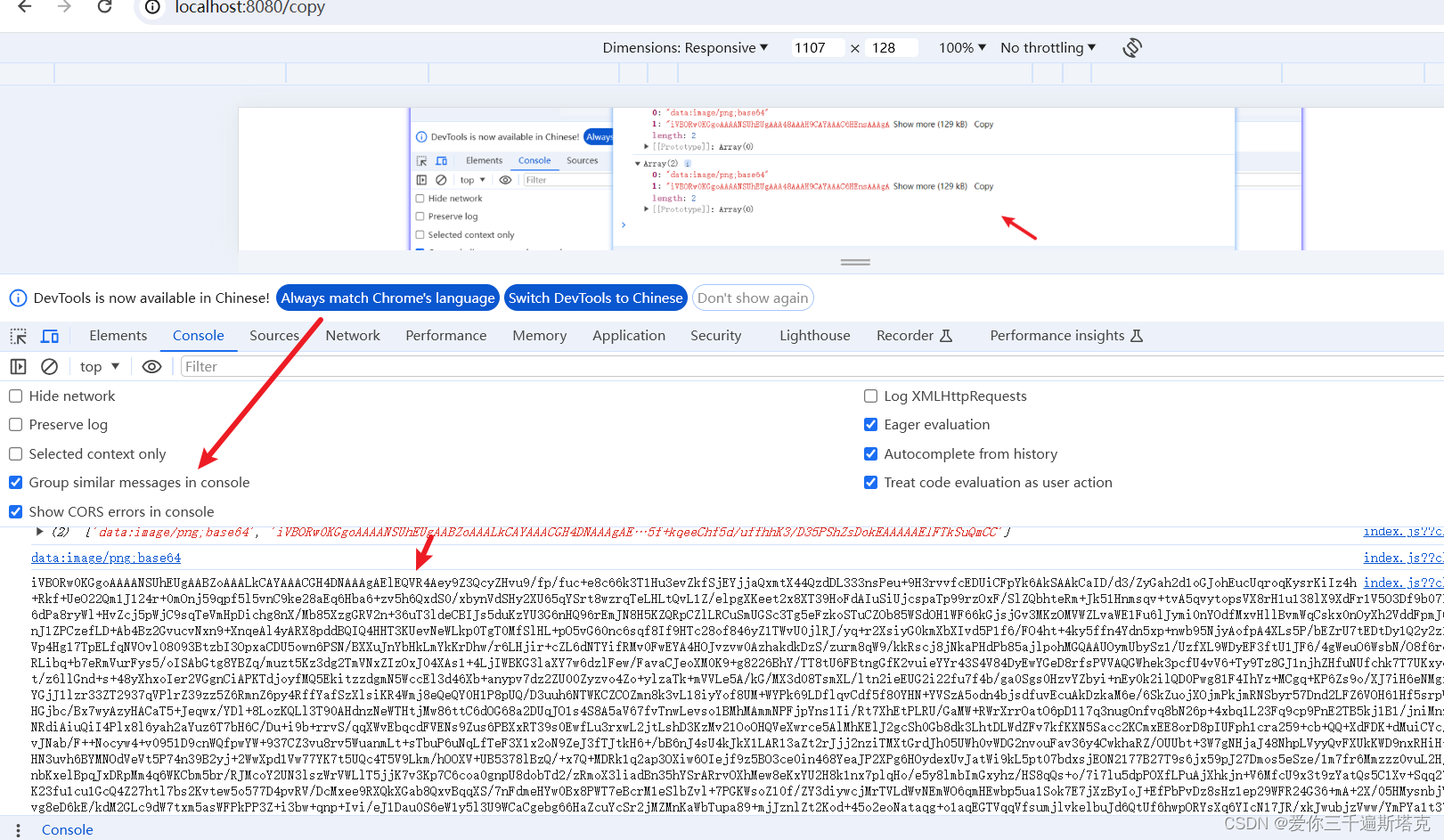Open the console sidebar panel icon
Viewport: 1444px width, 840px height.
tap(18, 366)
